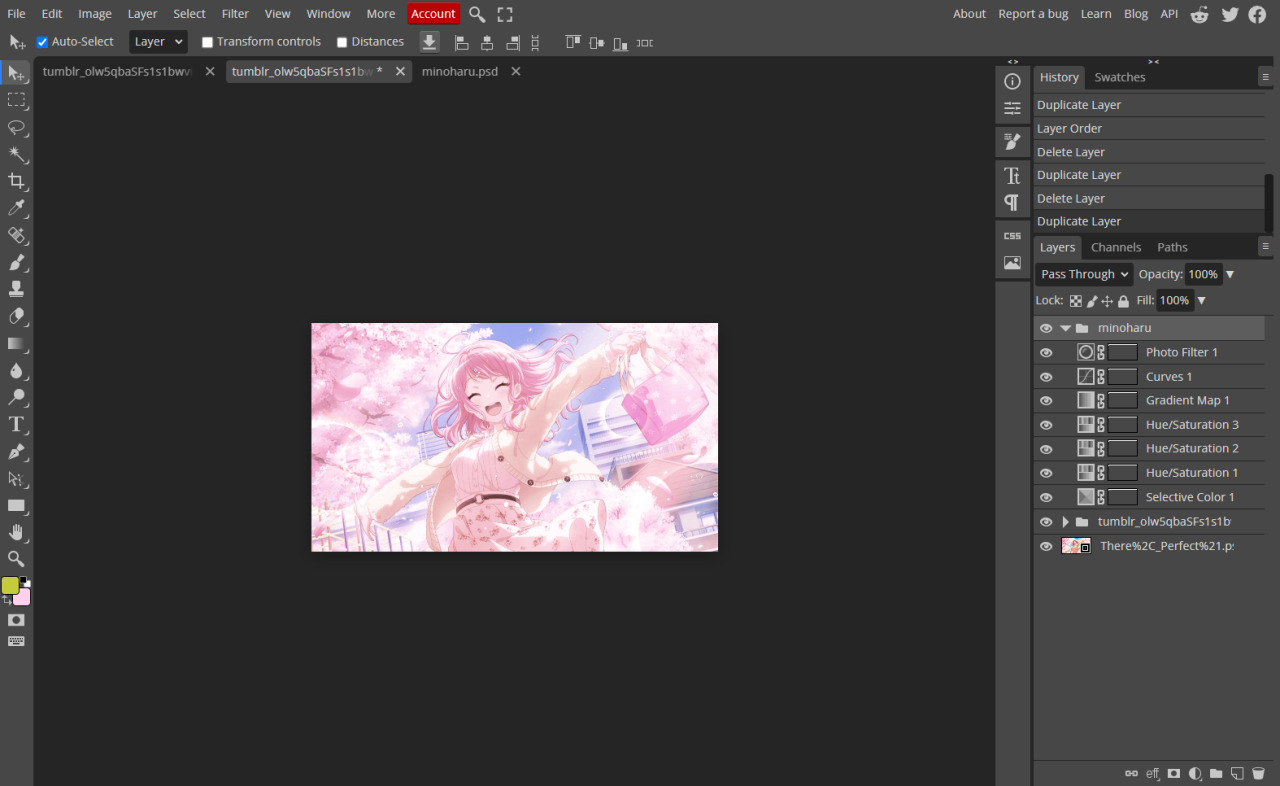The height and width of the screenshot is (786, 1280).
Task: Open the File menu
Action: click(x=17, y=14)
